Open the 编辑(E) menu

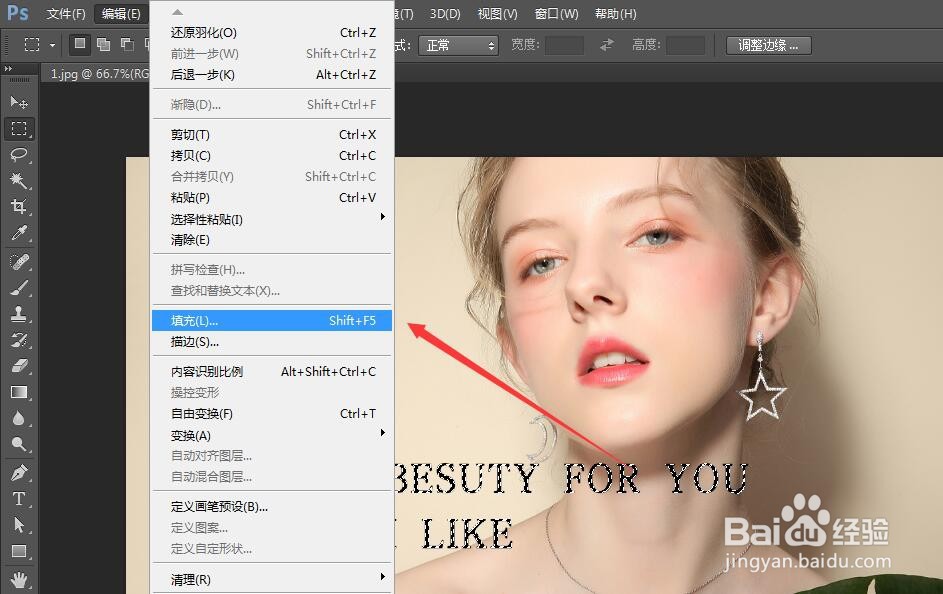coord(121,13)
